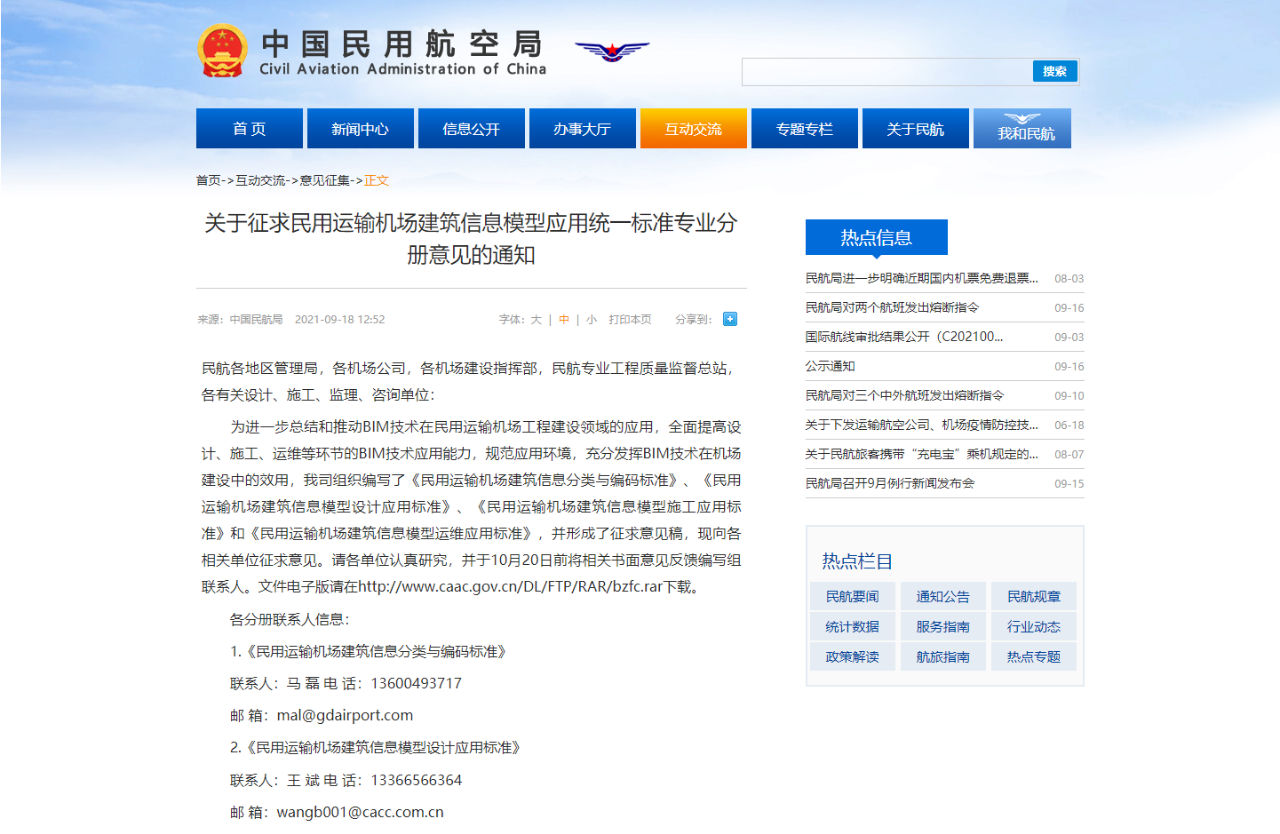The height and width of the screenshot is (834, 1280).
Task: Set font size to 大
Action: click(x=536, y=320)
